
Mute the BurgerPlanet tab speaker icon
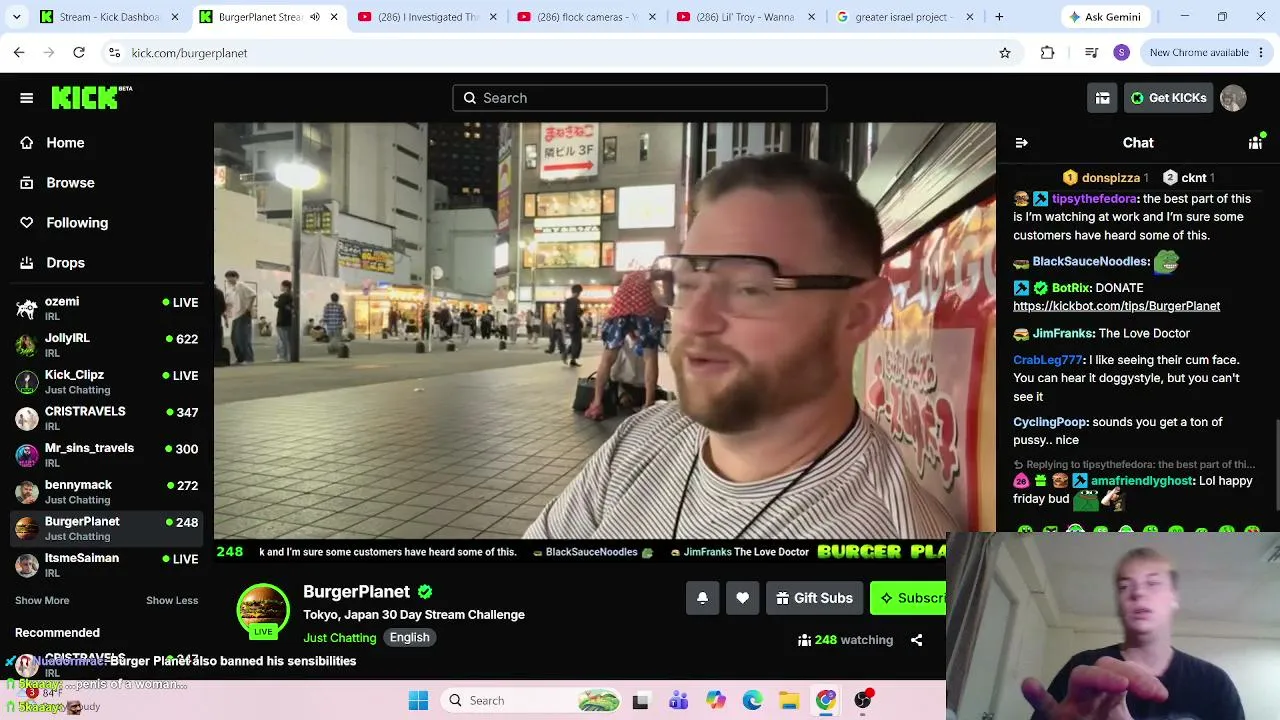[315, 17]
